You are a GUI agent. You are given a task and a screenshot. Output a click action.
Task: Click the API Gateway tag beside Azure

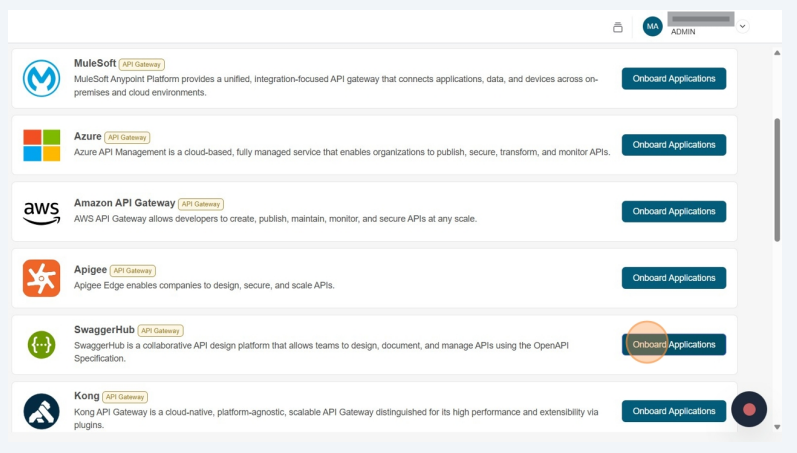pos(127,137)
